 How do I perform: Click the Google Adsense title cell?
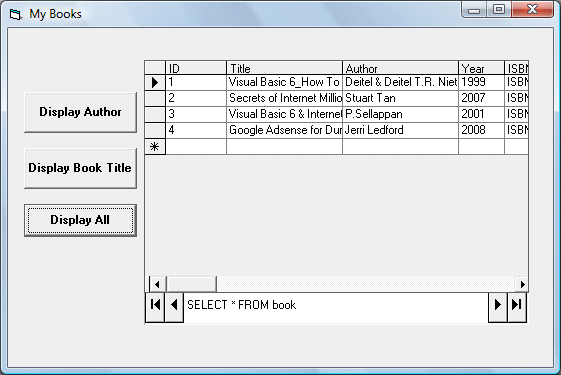point(284,130)
